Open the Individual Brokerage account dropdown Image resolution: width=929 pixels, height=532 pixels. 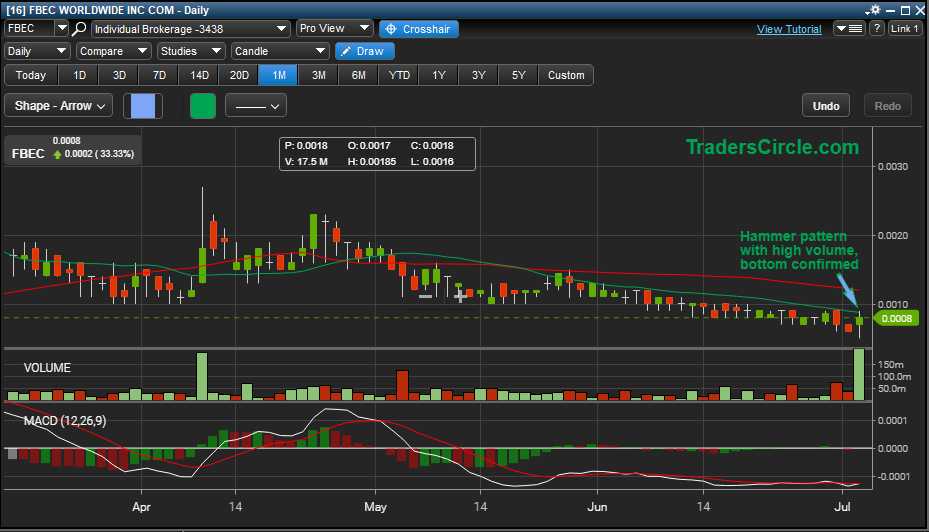click(190, 29)
